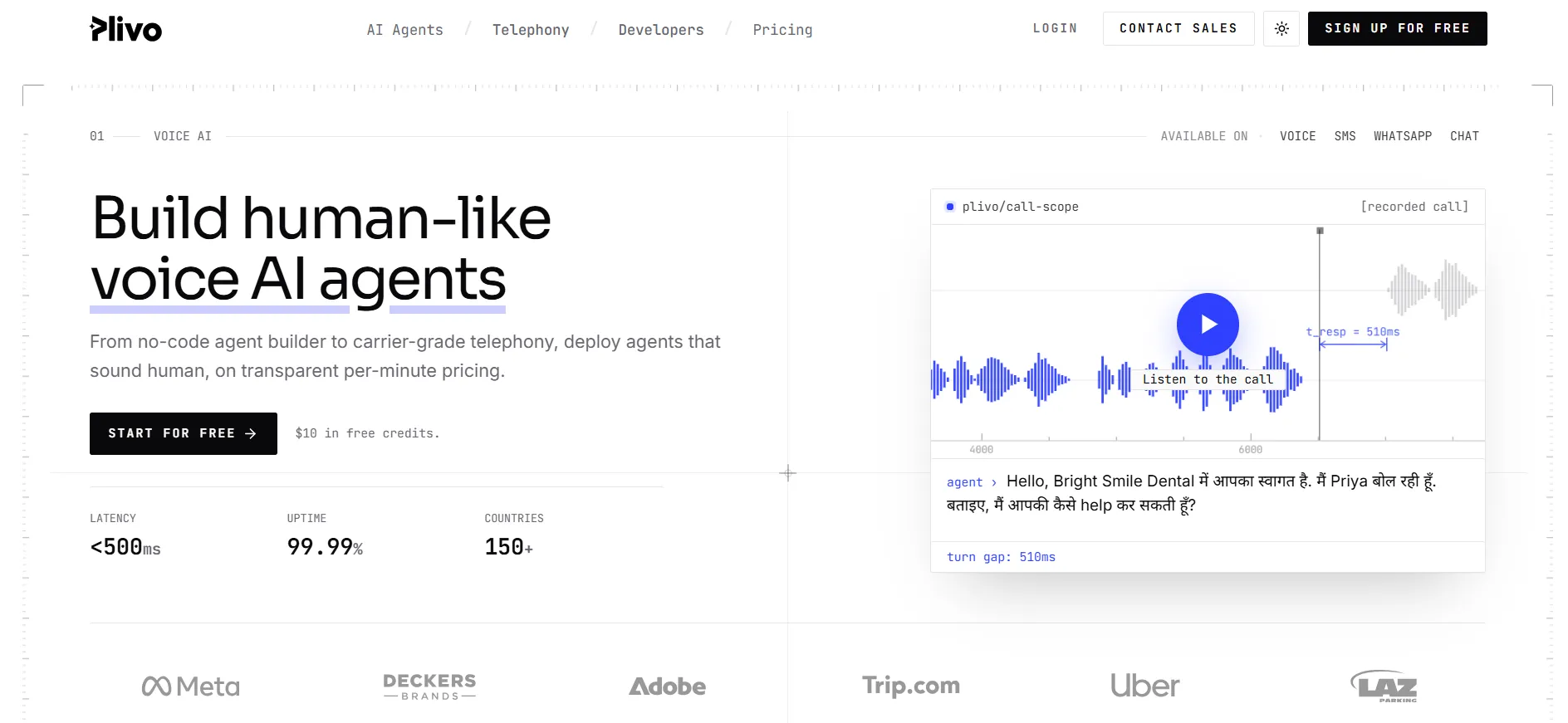Click the Start For Free button

pyautogui.click(x=184, y=433)
